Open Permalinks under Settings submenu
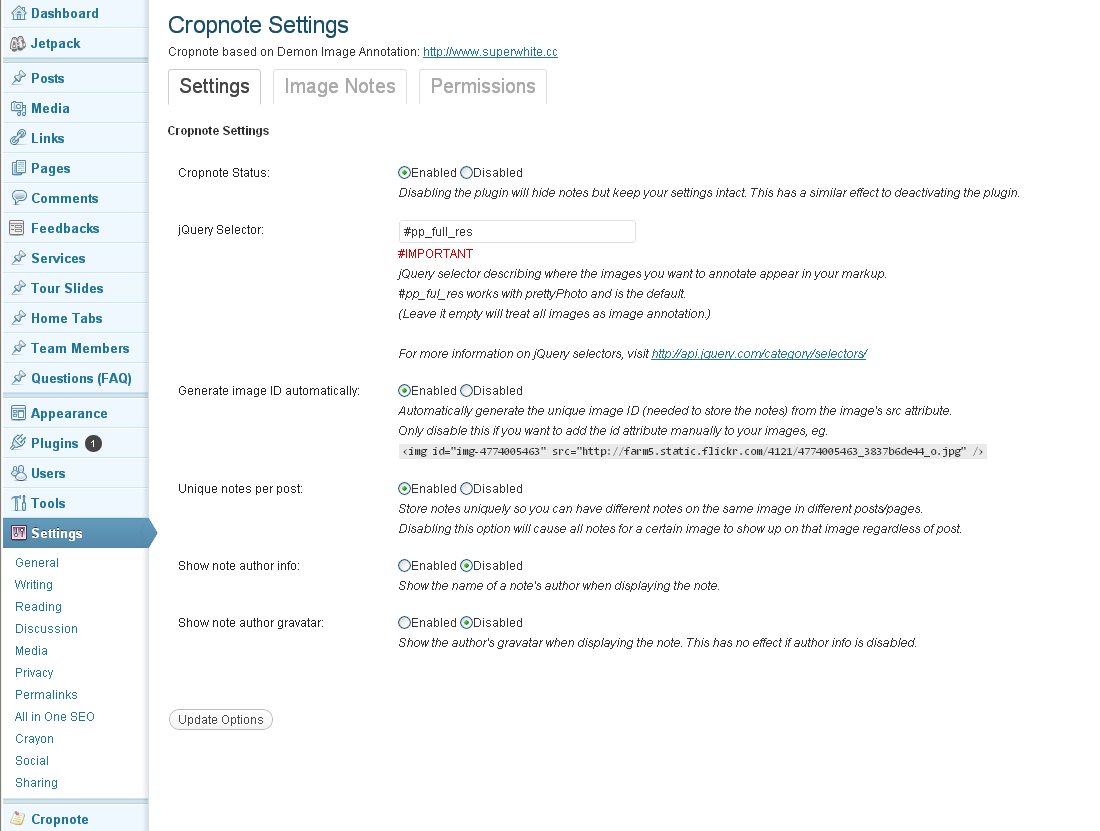1100x831 pixels. point(46,695)
